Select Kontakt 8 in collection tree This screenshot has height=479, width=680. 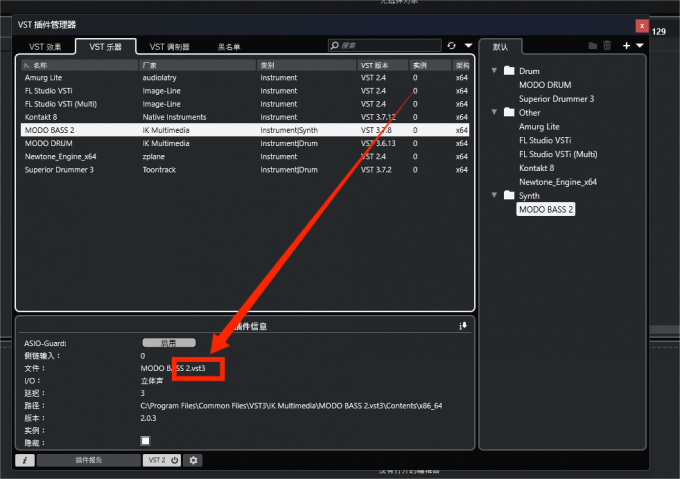(x=536, y=168)
